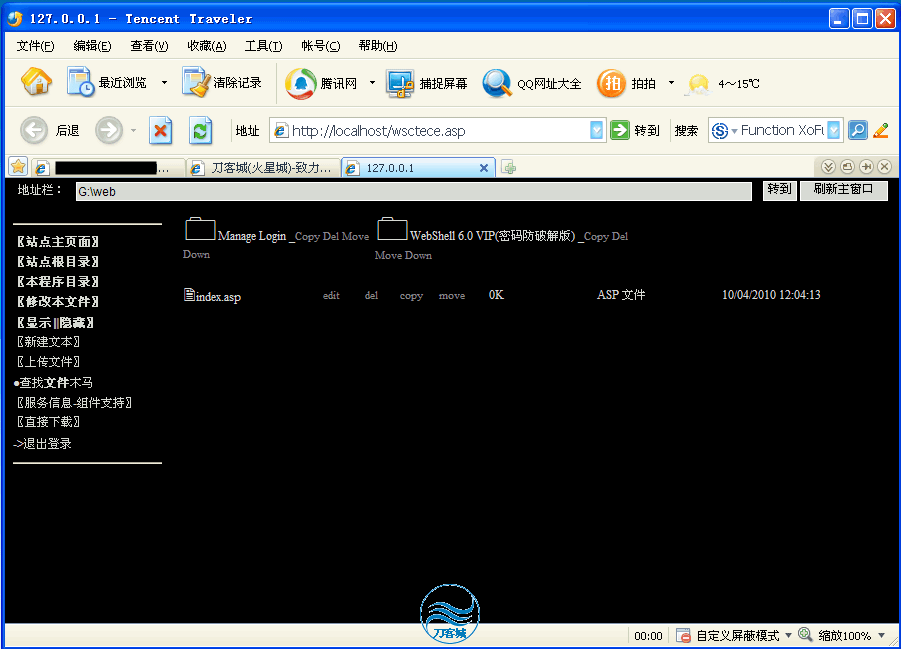Click the 后退 back arrow button

point(34,130)
